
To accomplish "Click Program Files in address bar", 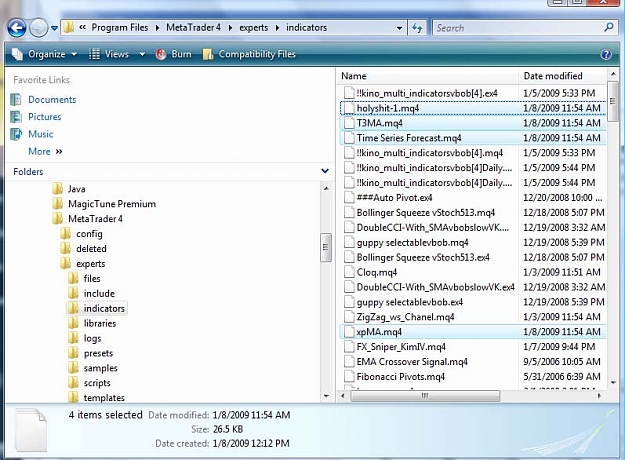I will point(120,28).
